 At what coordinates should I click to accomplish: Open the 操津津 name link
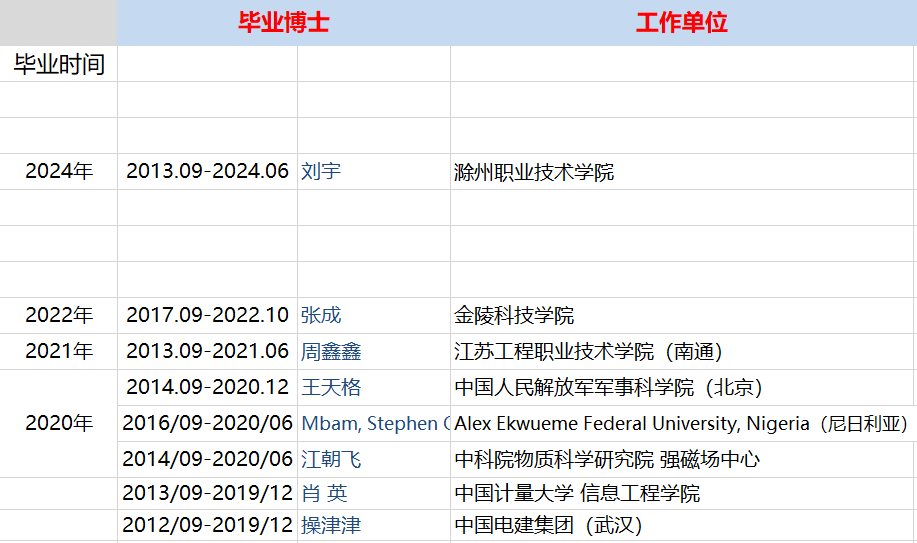331,526
